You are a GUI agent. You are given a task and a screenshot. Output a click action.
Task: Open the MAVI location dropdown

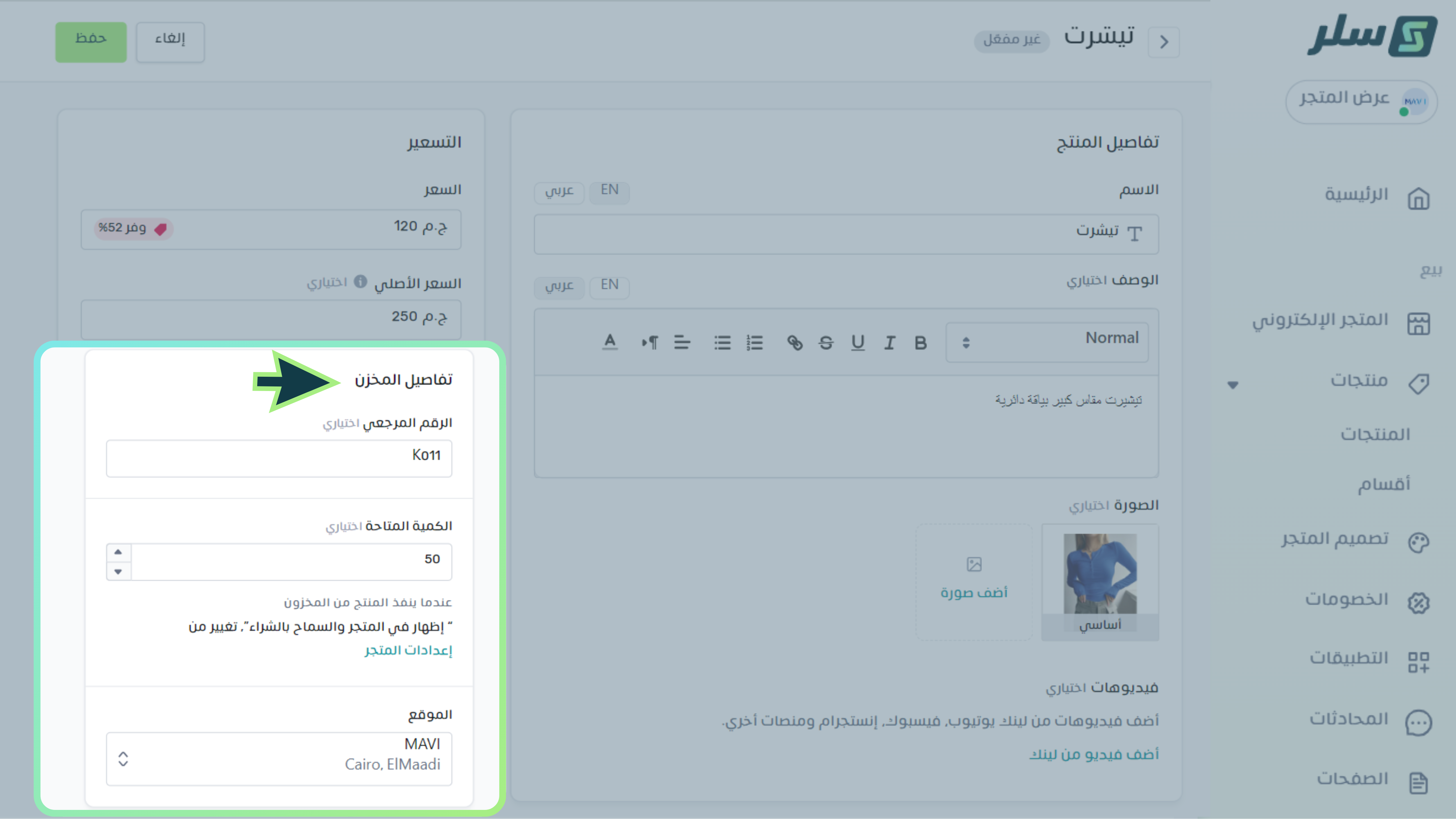279,758
